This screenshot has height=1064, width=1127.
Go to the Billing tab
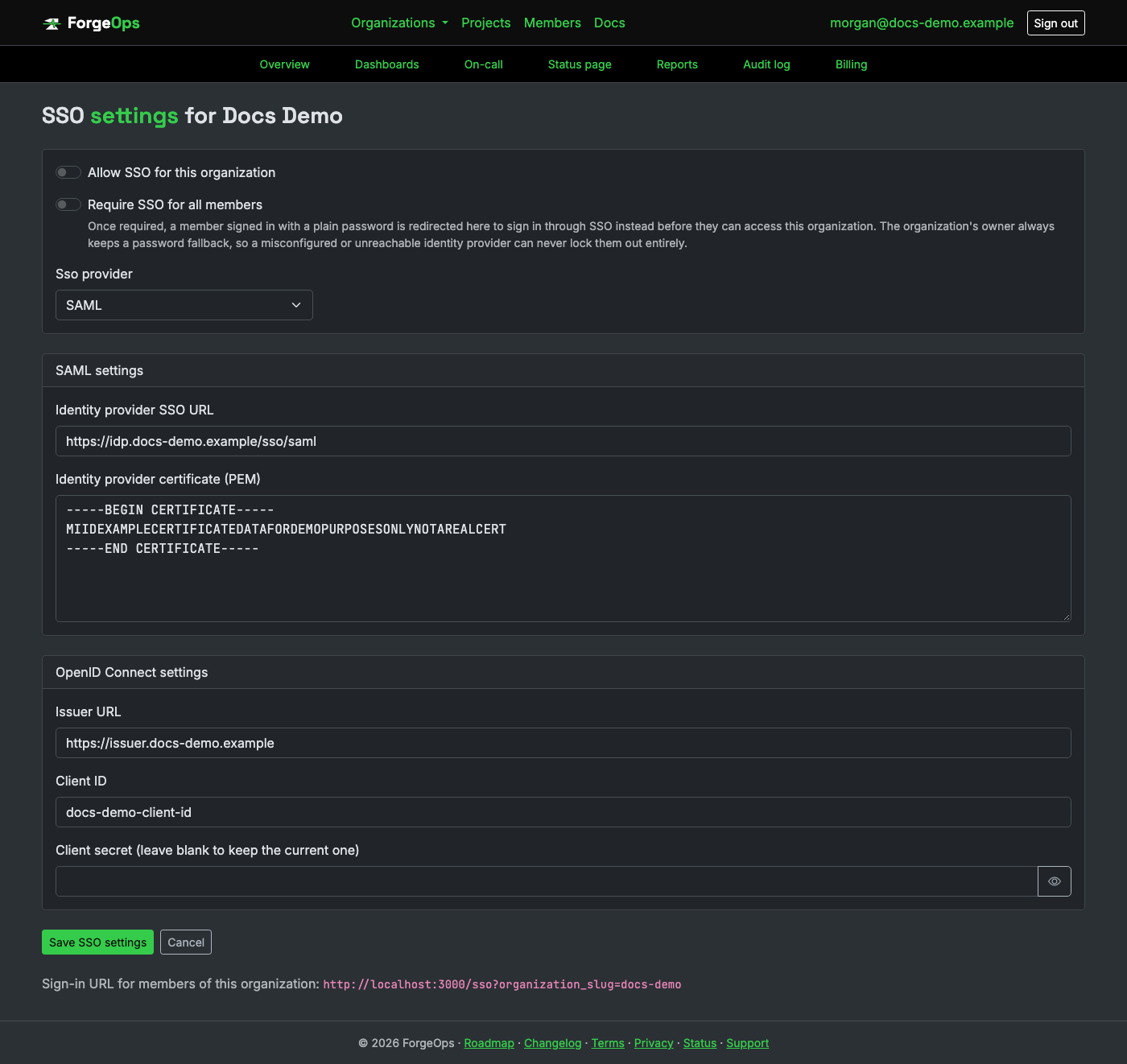point(851,64)
